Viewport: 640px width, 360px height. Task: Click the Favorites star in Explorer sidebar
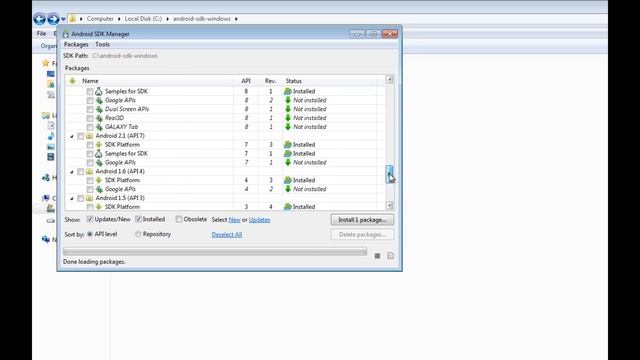[46, 63]
